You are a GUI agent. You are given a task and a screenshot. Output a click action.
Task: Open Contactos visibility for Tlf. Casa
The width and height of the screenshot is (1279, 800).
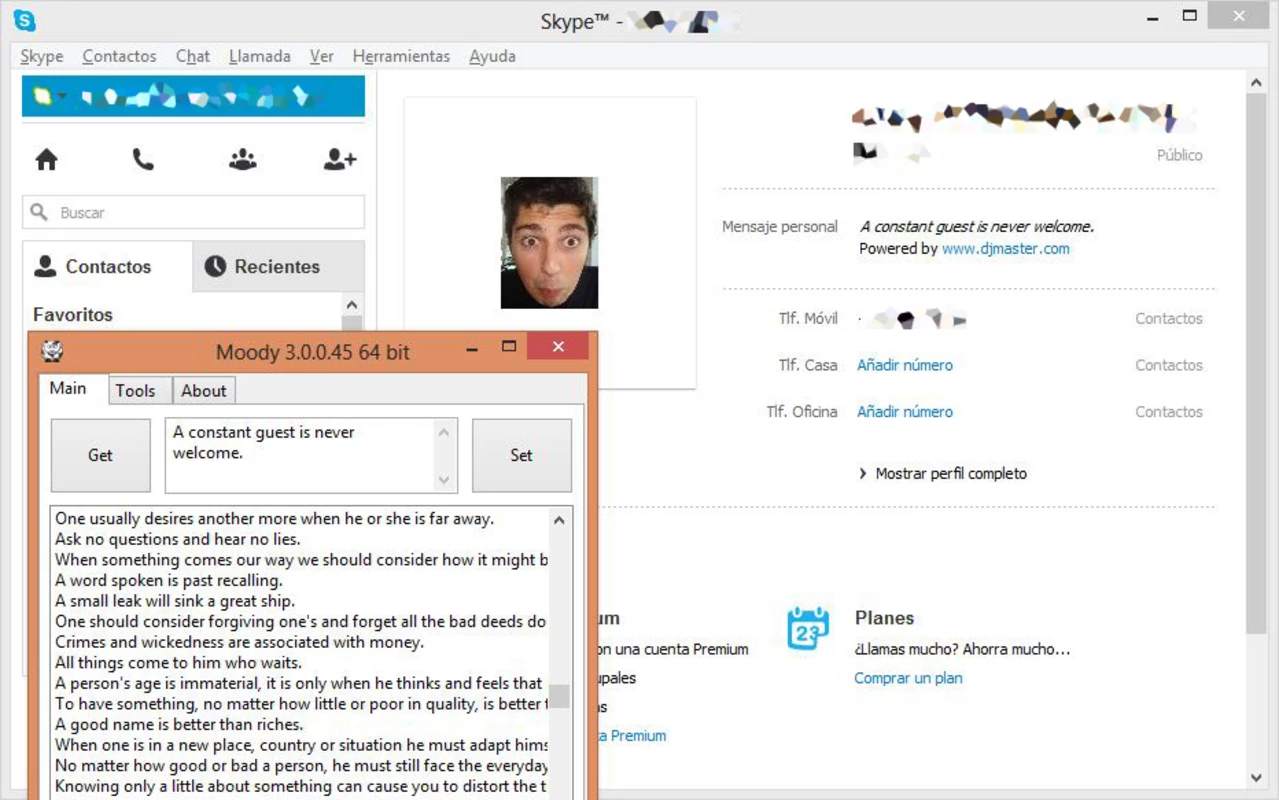tap(1168, 365)
